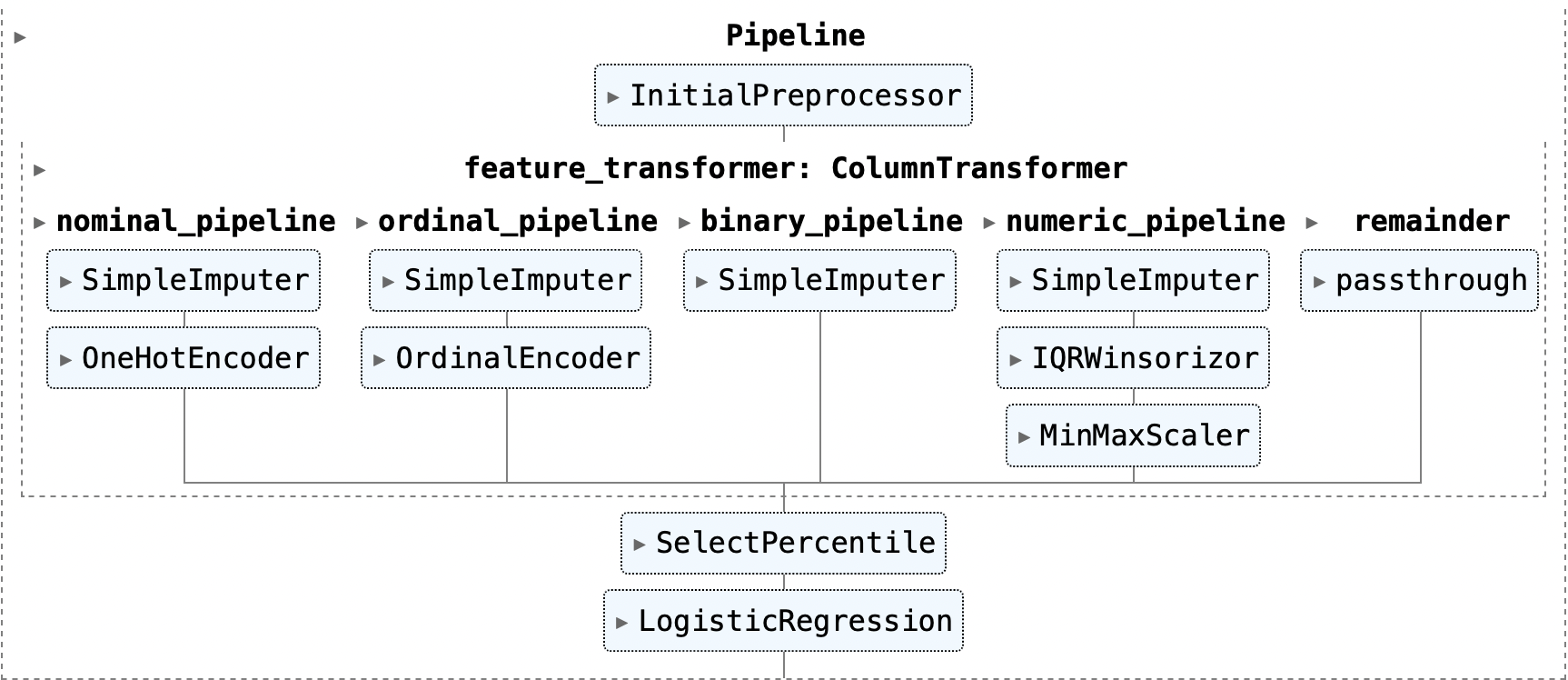Show LogisticRegression estimator details
1568x680 pixels.
(783, 621)
